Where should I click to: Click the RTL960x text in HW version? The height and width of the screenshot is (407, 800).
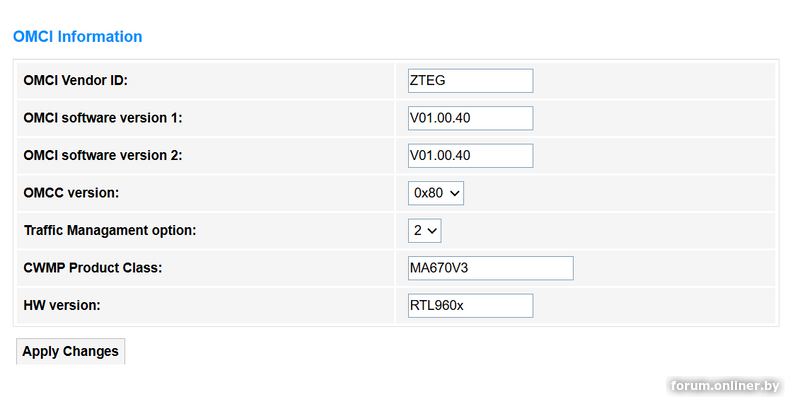coord(437,306)
